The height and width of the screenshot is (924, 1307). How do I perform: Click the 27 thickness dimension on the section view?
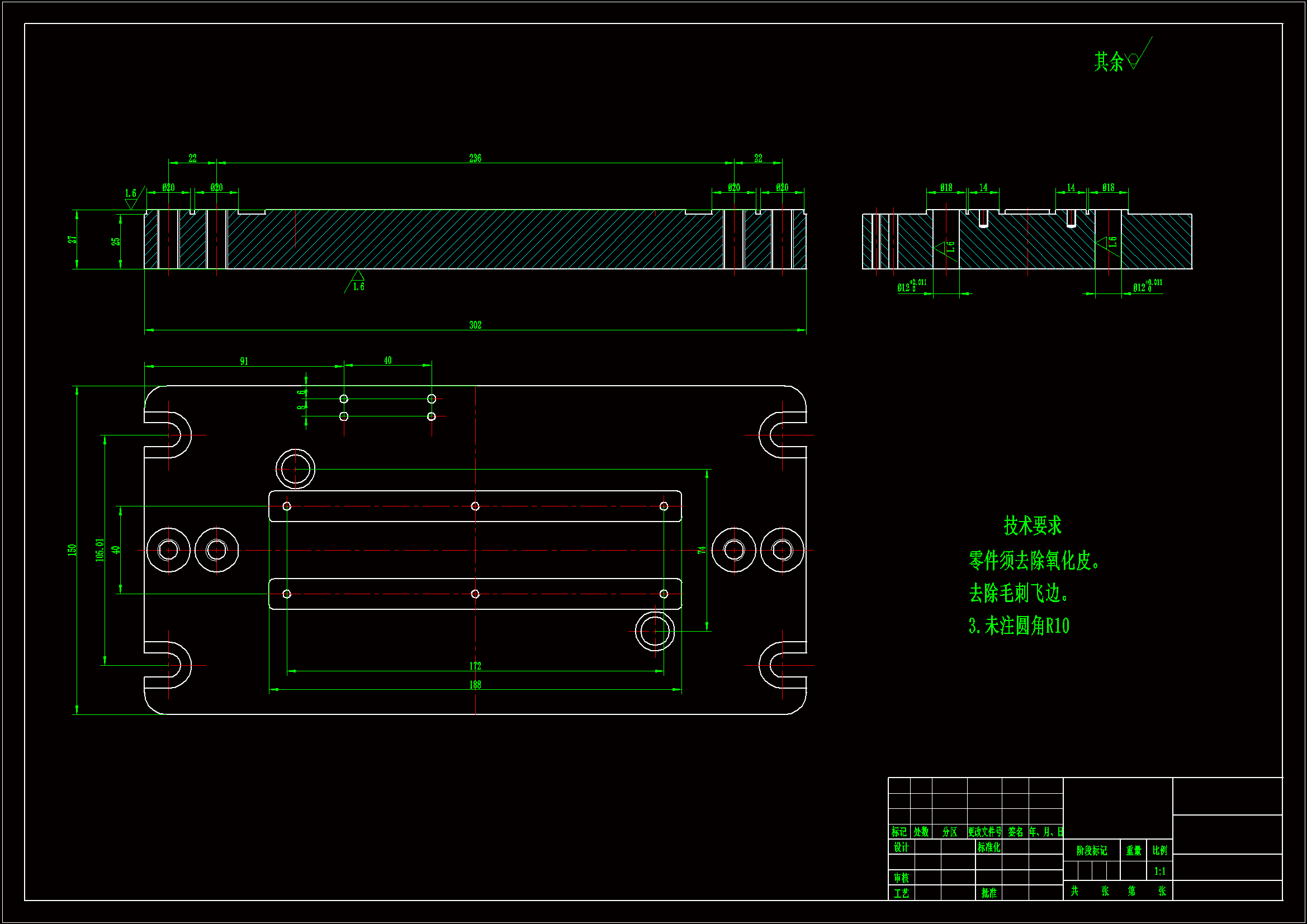[72, 240]
